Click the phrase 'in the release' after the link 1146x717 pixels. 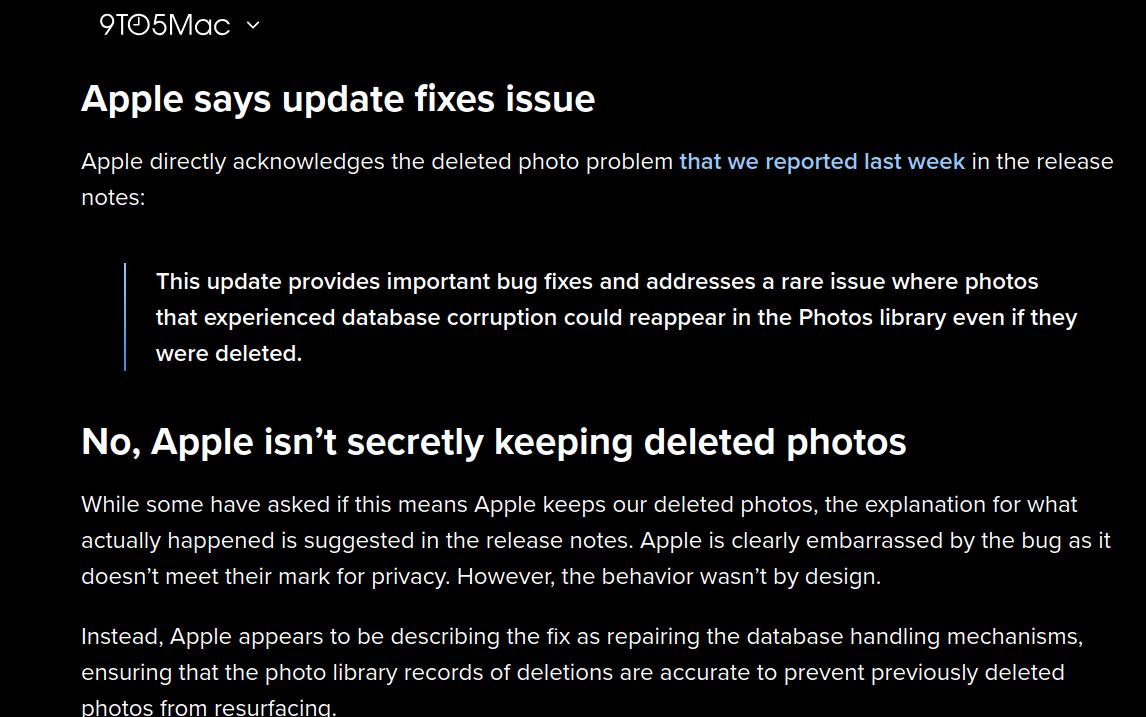pyautogui.click(x=1042, y=162)
